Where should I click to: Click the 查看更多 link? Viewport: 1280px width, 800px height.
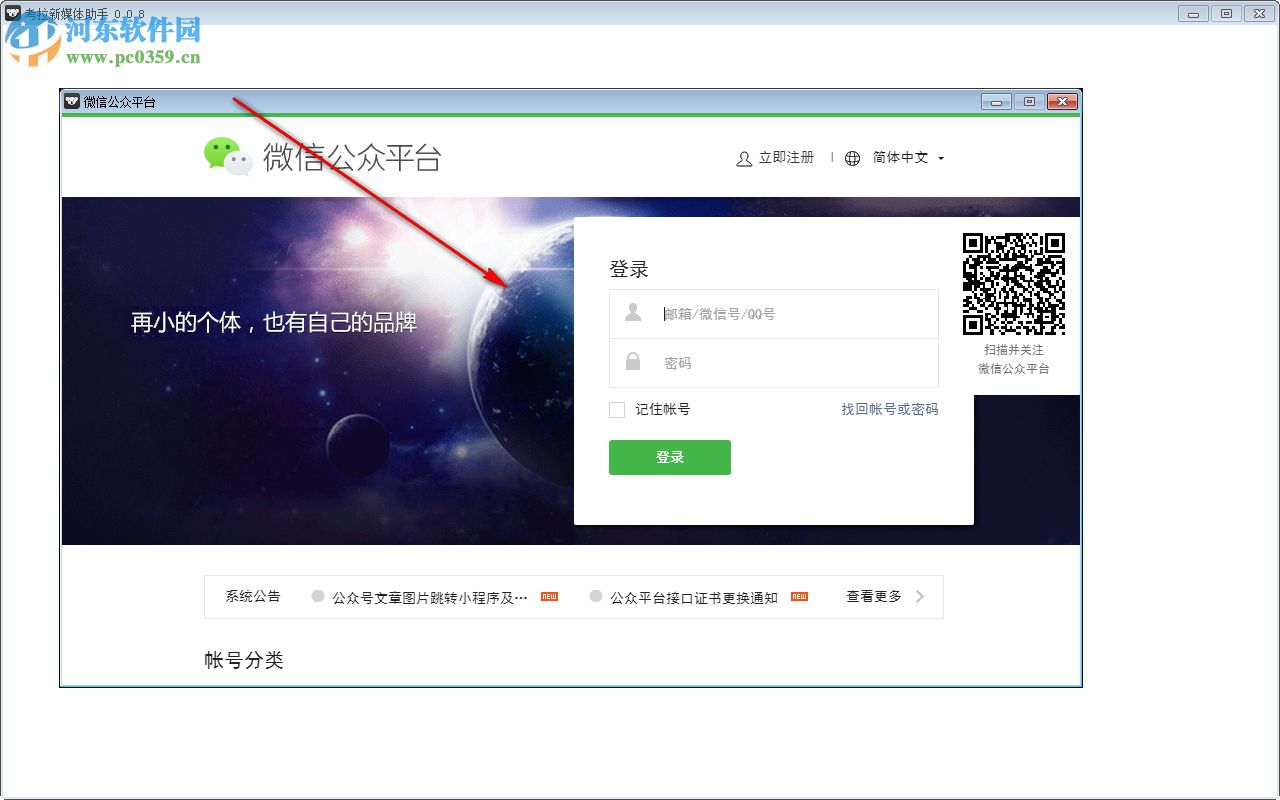(x=874, y=597)
